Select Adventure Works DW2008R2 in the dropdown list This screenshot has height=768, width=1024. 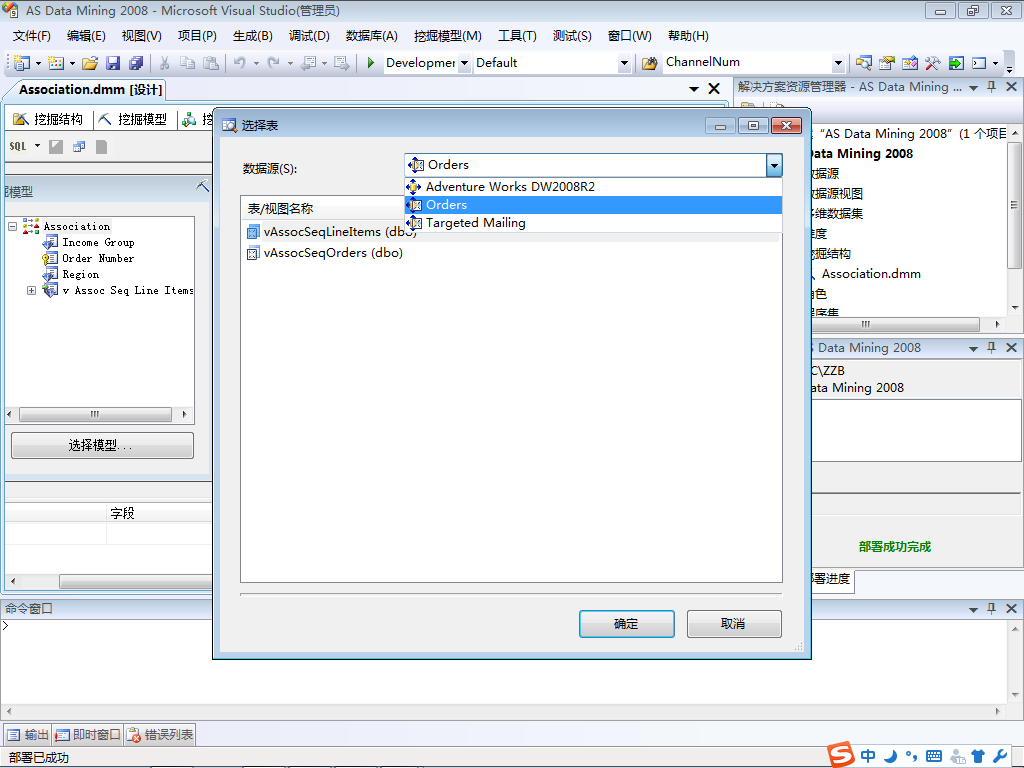coord(593,187)
